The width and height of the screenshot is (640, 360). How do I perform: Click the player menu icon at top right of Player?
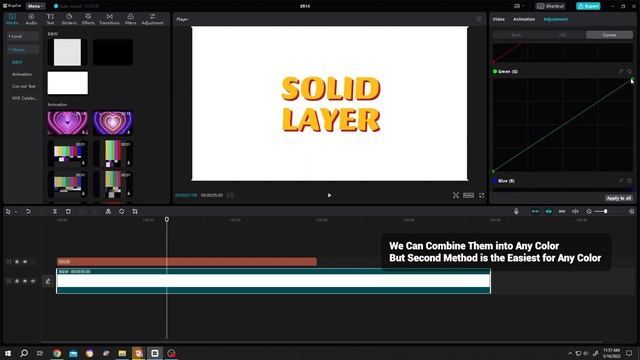tap(479, 19)
